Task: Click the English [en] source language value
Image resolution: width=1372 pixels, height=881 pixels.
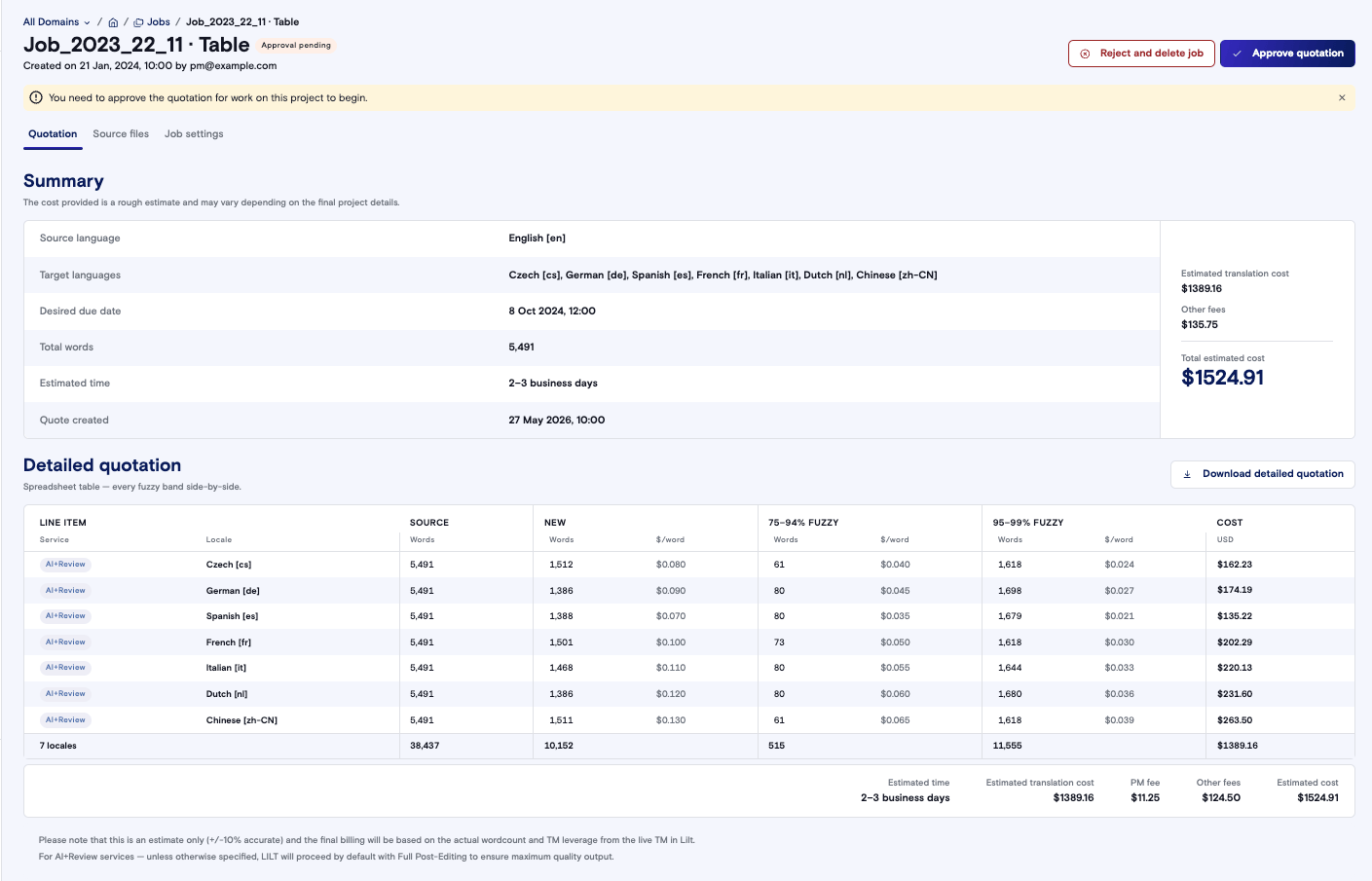Action: (537, 239)
